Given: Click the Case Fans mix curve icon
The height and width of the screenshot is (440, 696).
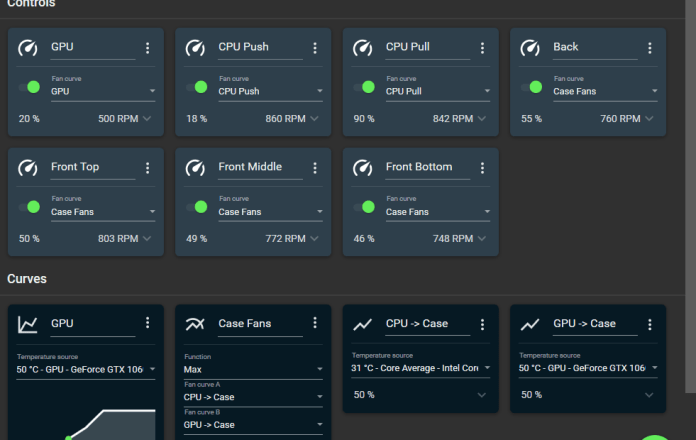Looking at the screenshot, I should [x=195, y=324].
